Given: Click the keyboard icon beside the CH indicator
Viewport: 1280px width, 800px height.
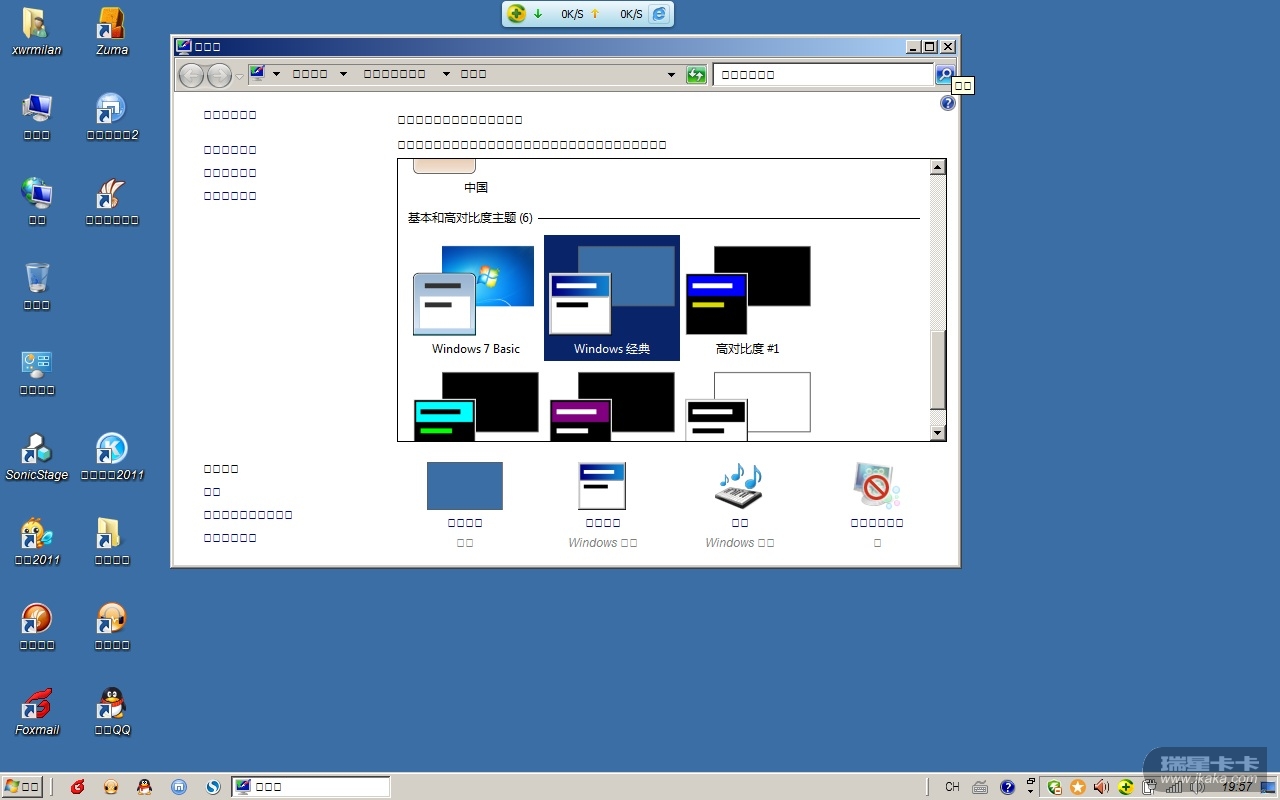Looking at the screenshot, I should [980, 787].
